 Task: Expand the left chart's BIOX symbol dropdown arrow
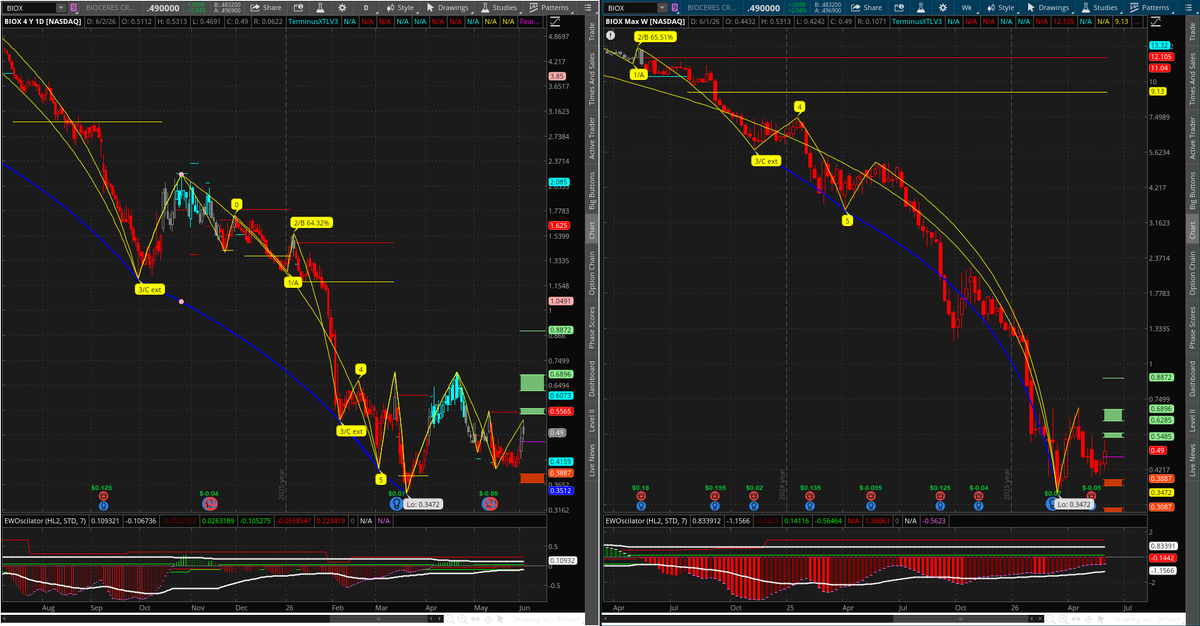point(61,8)
